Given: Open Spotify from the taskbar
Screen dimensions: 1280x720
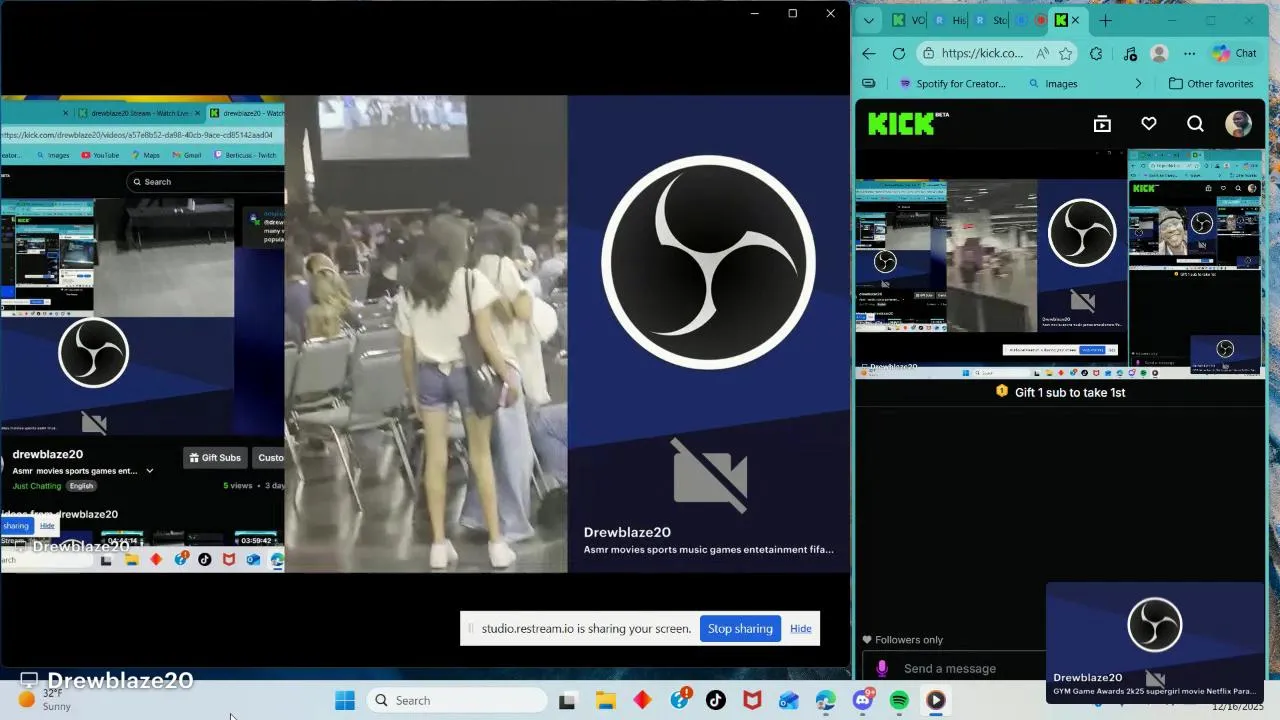Looking at the screenshot, I should click(899, 700).
